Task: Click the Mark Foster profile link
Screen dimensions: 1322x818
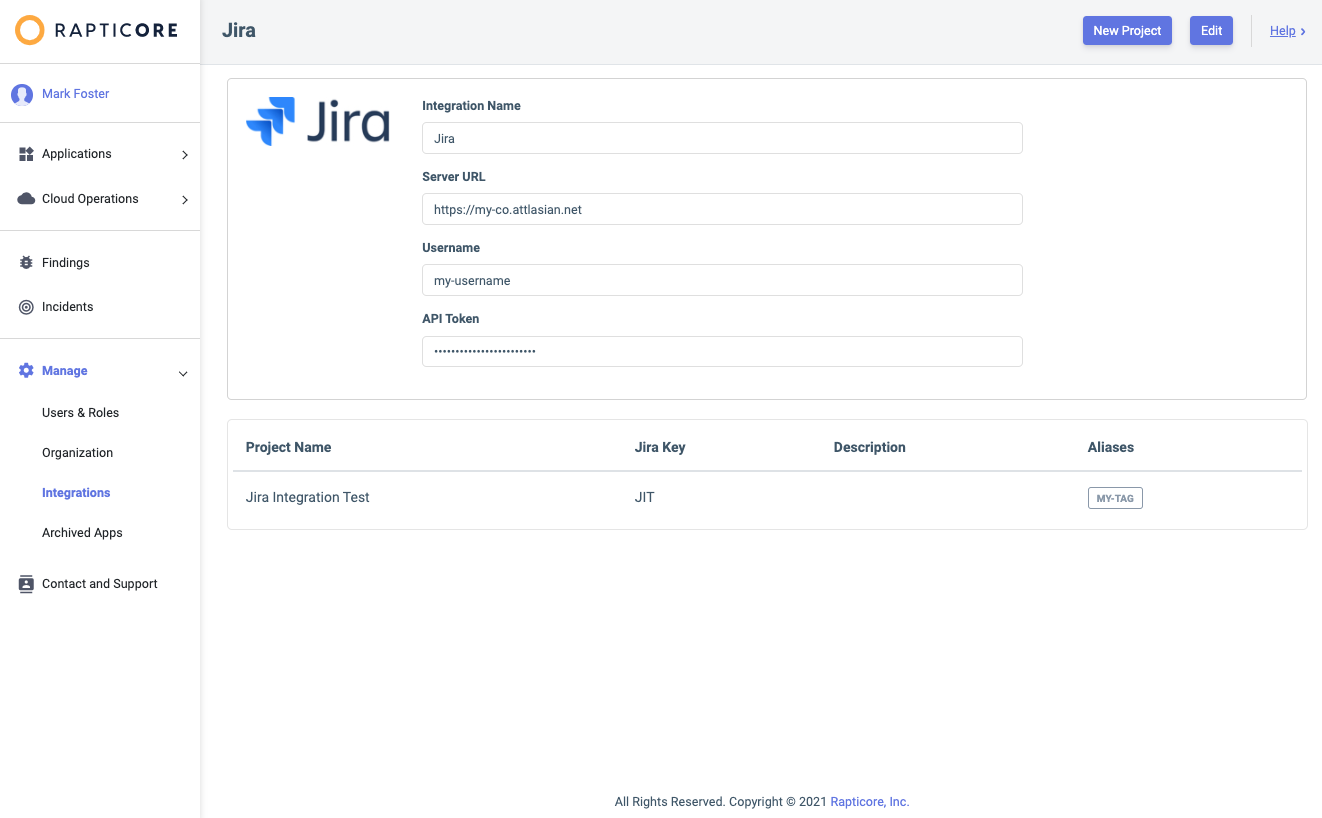Action: (76, 94)
